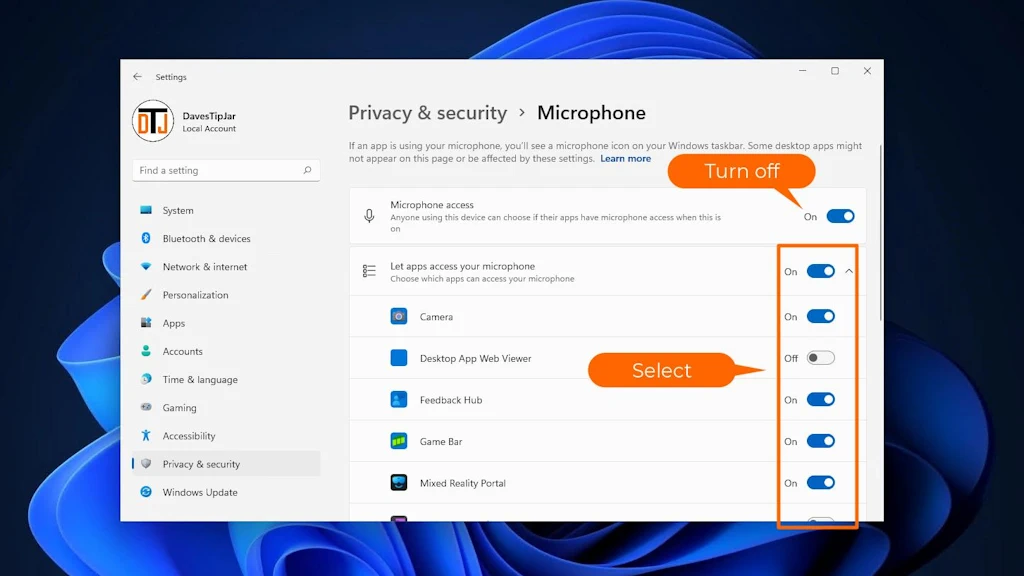Image resolution: width=1024 pixels, height=576 pixels.
Task: Disable microphone for Camera app
Action: coord(820,316)
